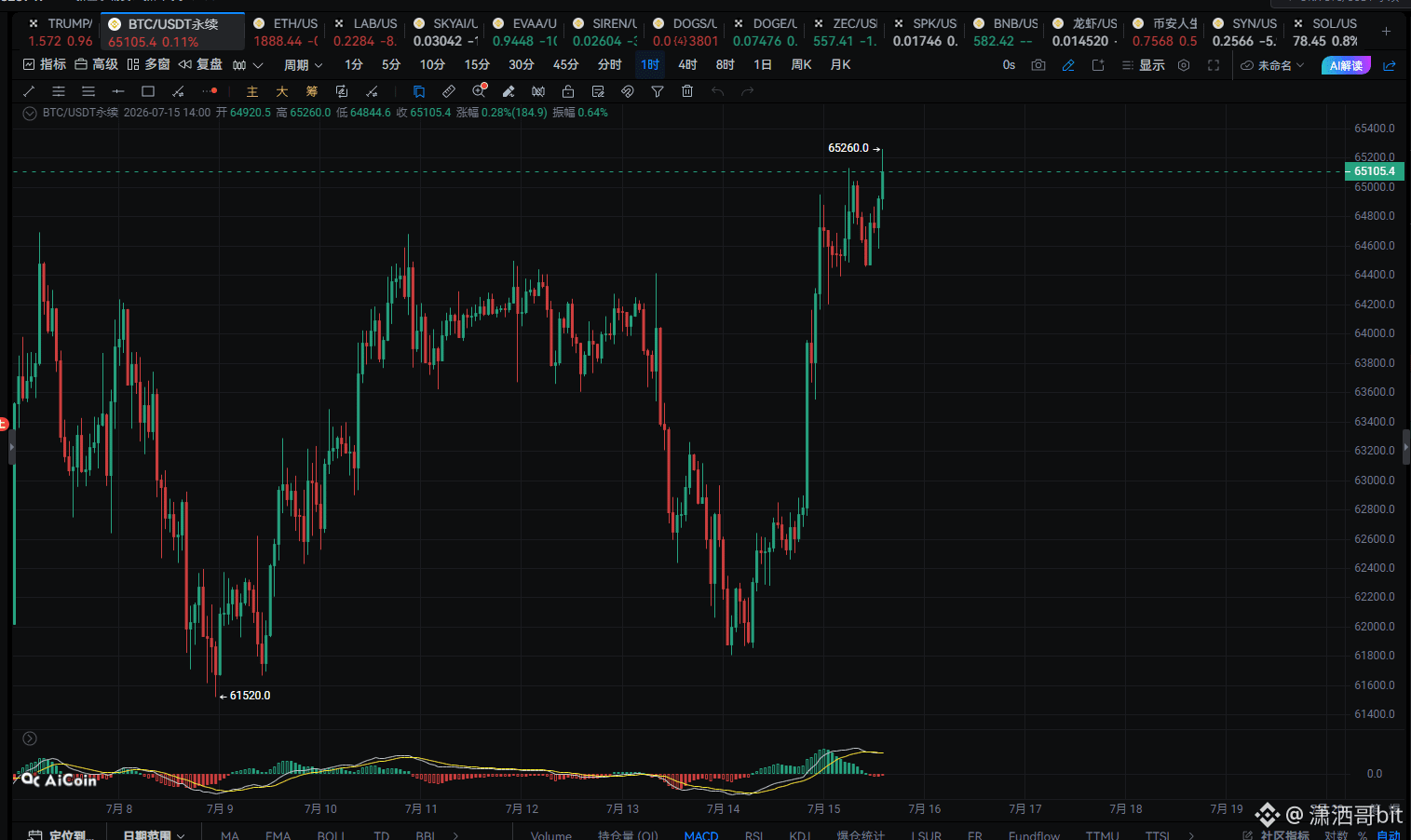Click the horizontal line drawing tool
This screenshot has height=840, width=1411.
(118, 91)
